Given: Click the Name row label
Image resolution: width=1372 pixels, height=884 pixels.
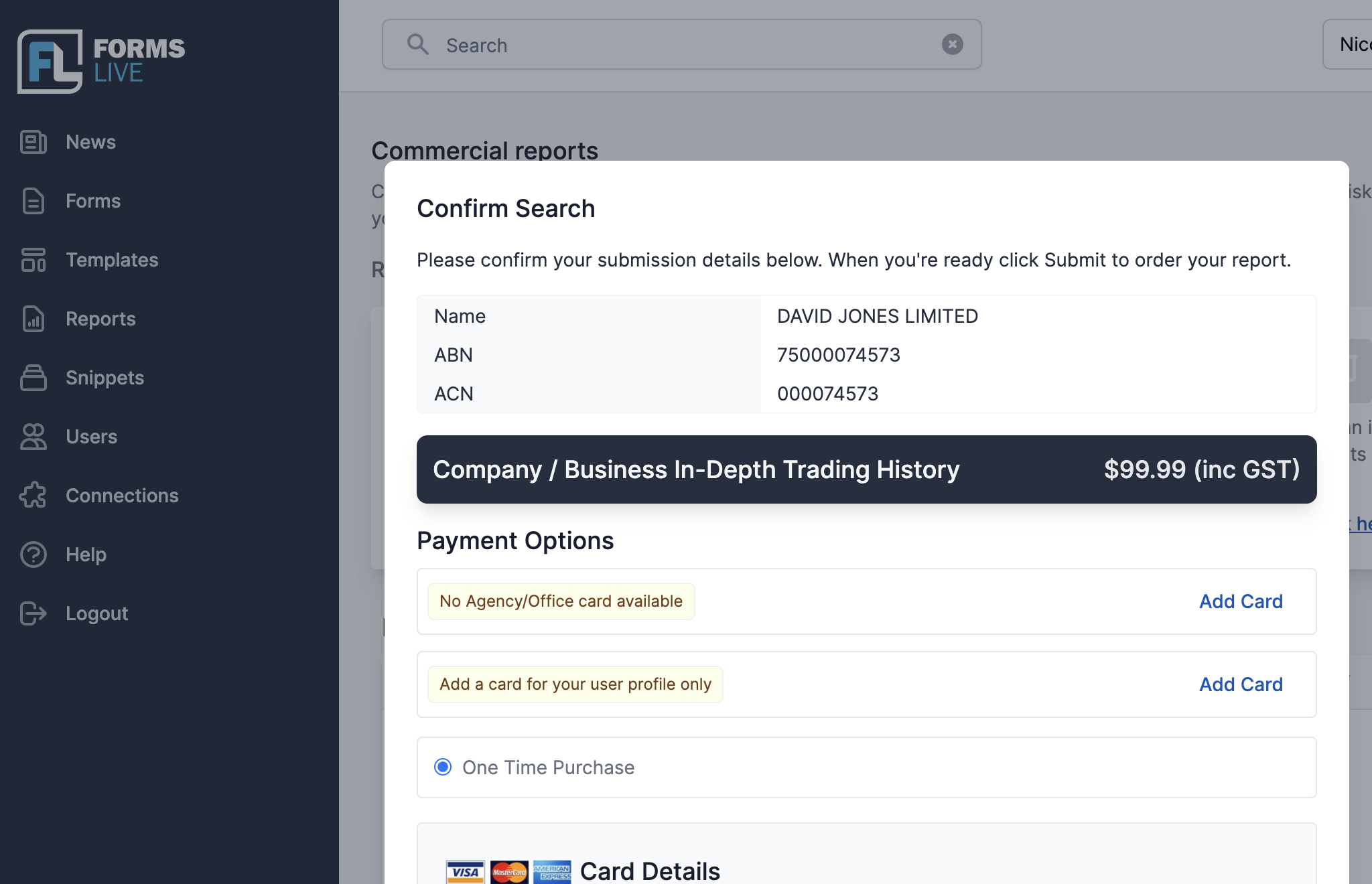Looking at the screenshot, I should click(460, 316).
